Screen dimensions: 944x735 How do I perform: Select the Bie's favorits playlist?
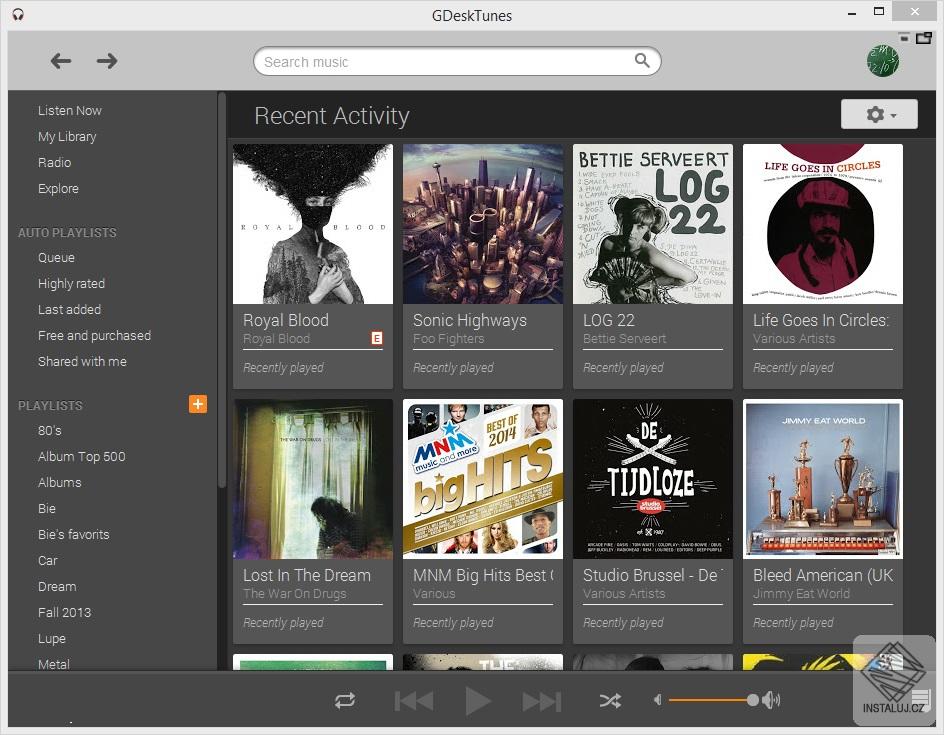[73, 534]
